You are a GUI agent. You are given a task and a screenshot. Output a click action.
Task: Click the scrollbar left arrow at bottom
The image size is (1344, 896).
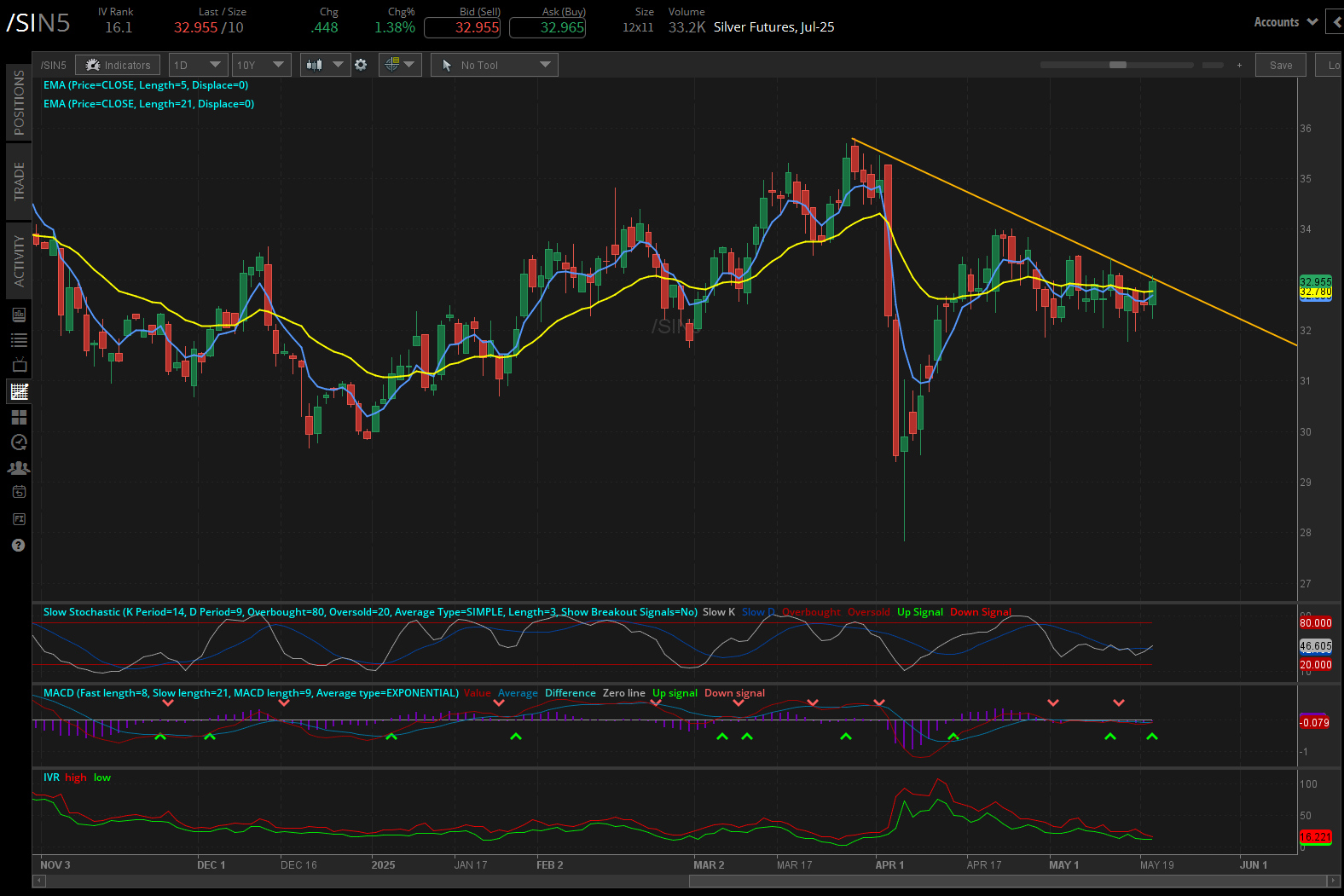[38, 881]
